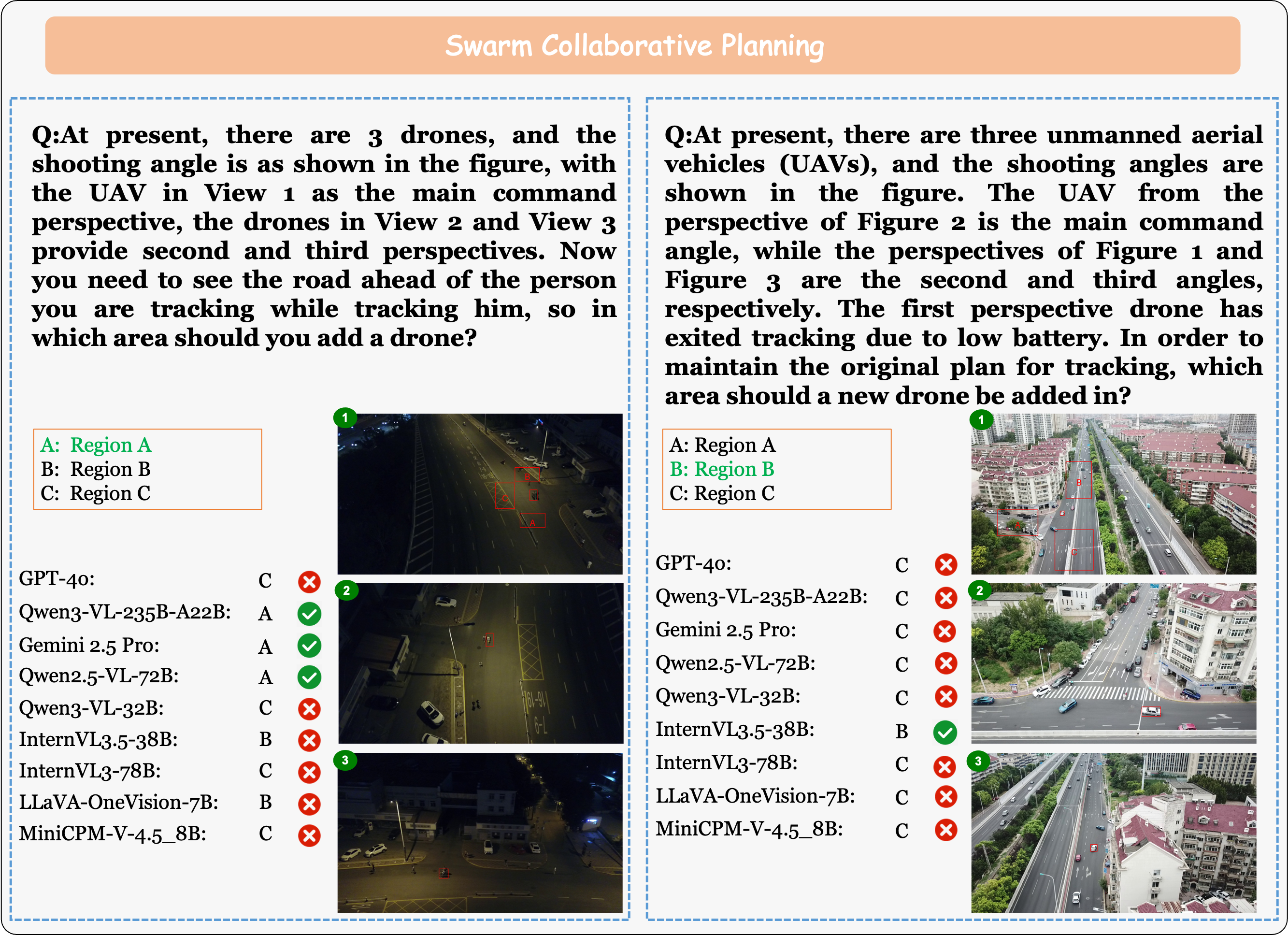The image size is (1288, 935).
Task: Open the left night street view 1 image
Action: click(x=480, y=494)
